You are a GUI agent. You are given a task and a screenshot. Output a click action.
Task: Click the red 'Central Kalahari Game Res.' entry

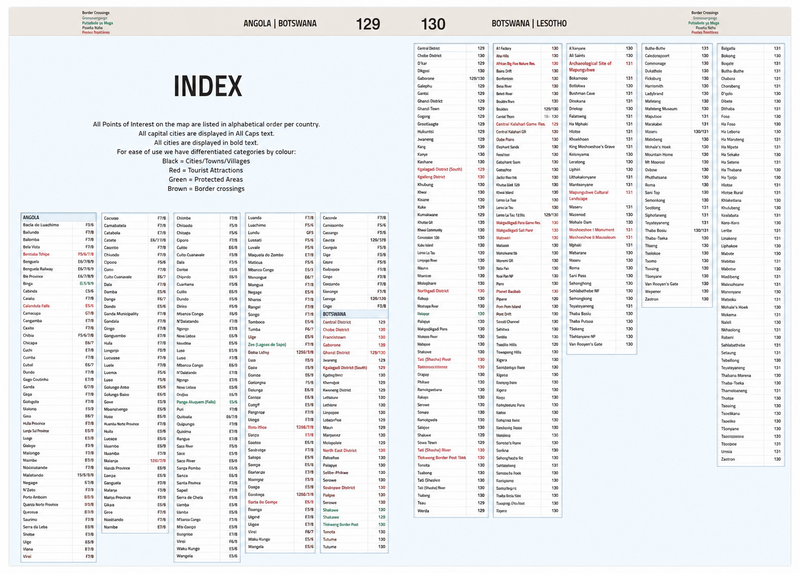(x=520, y=124)
